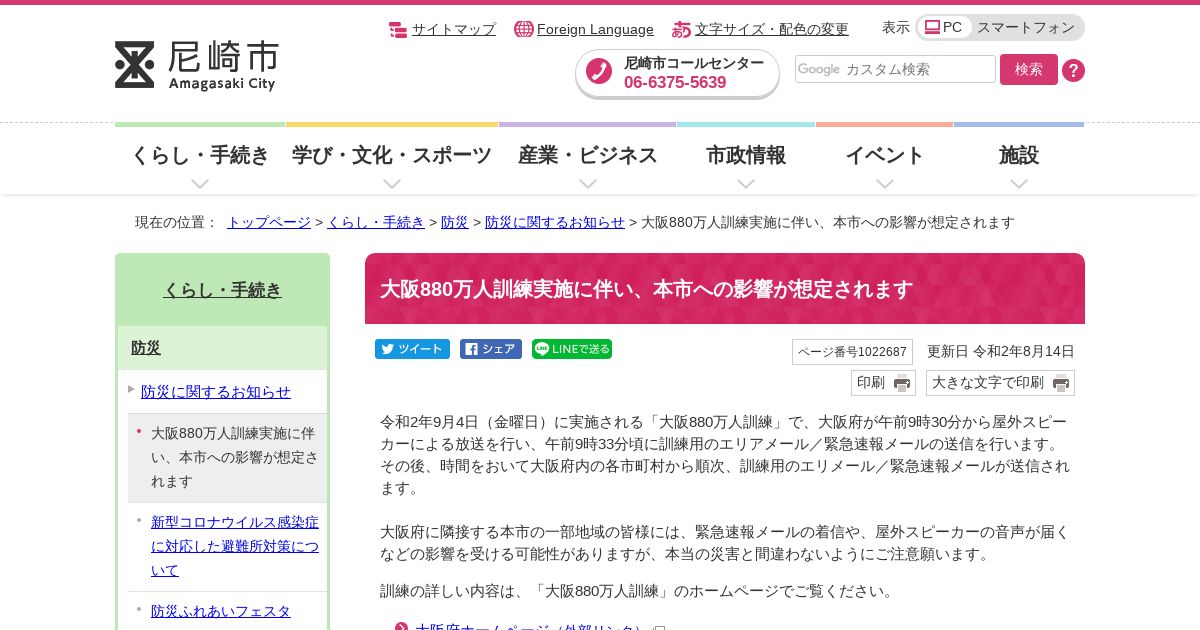The width and height of the screenshot is (1200, 630).
Task: Switch display to スマートフォン mode
Action: 1025,27
